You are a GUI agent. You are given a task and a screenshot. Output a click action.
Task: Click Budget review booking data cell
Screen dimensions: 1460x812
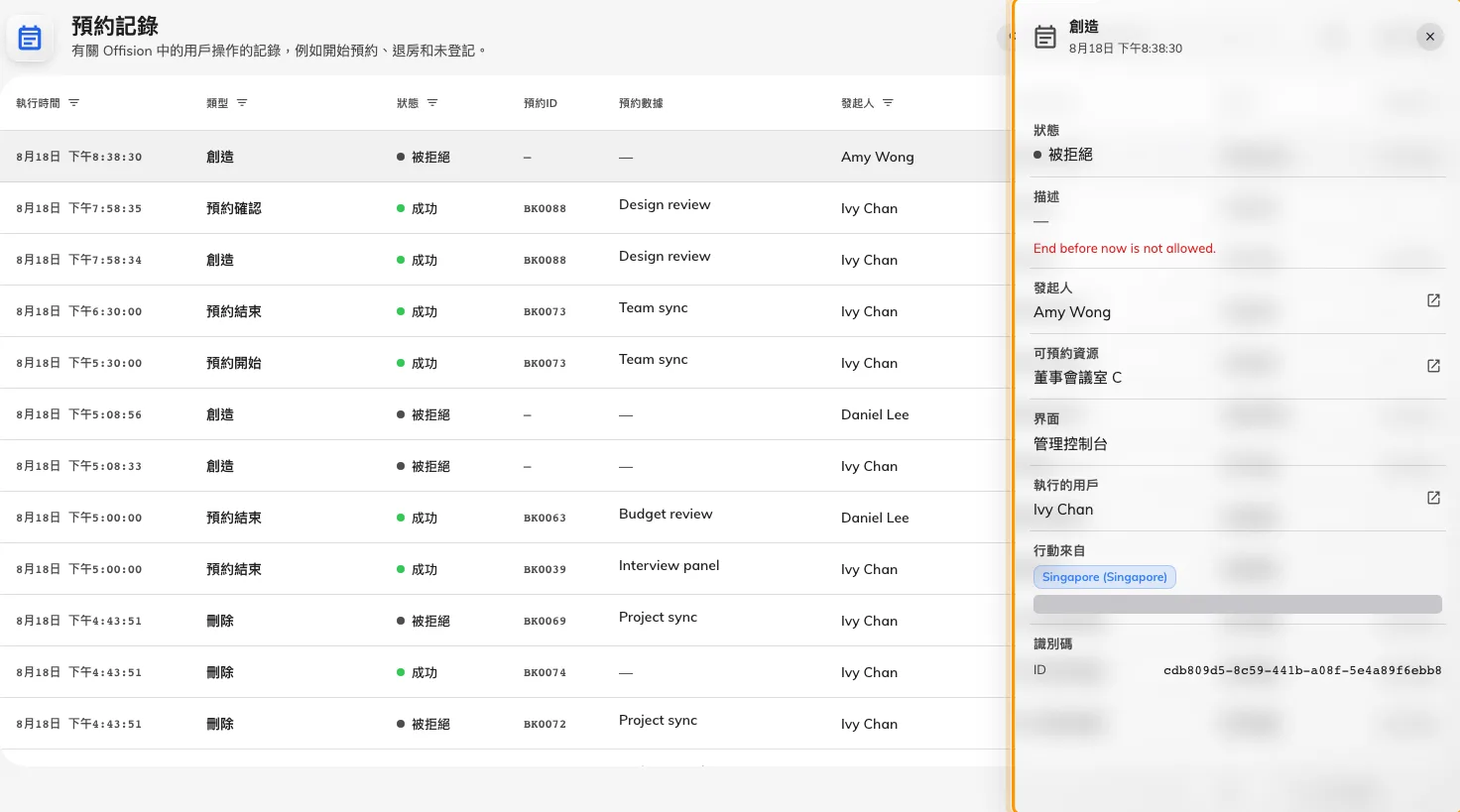tap(666, 514)
